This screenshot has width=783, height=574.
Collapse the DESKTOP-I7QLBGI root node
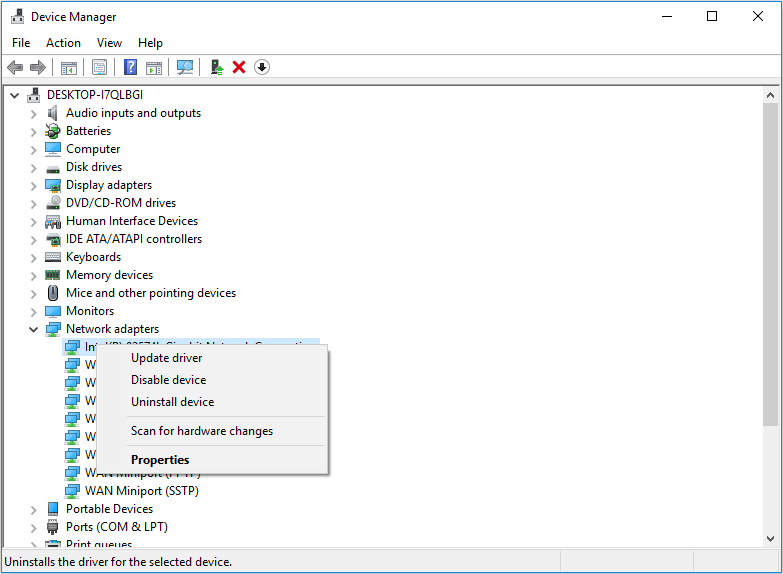(14, 95)
